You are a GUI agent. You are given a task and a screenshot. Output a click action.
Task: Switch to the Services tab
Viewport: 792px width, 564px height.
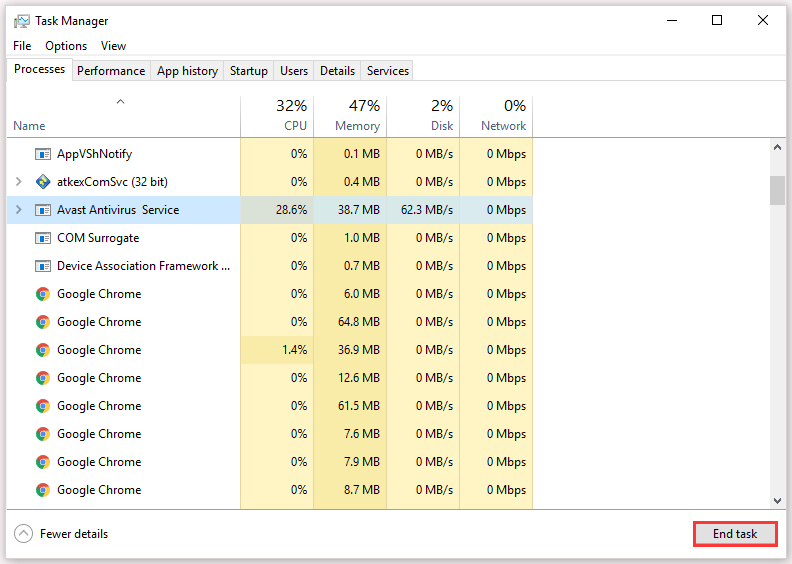click(x=388, y=71)
